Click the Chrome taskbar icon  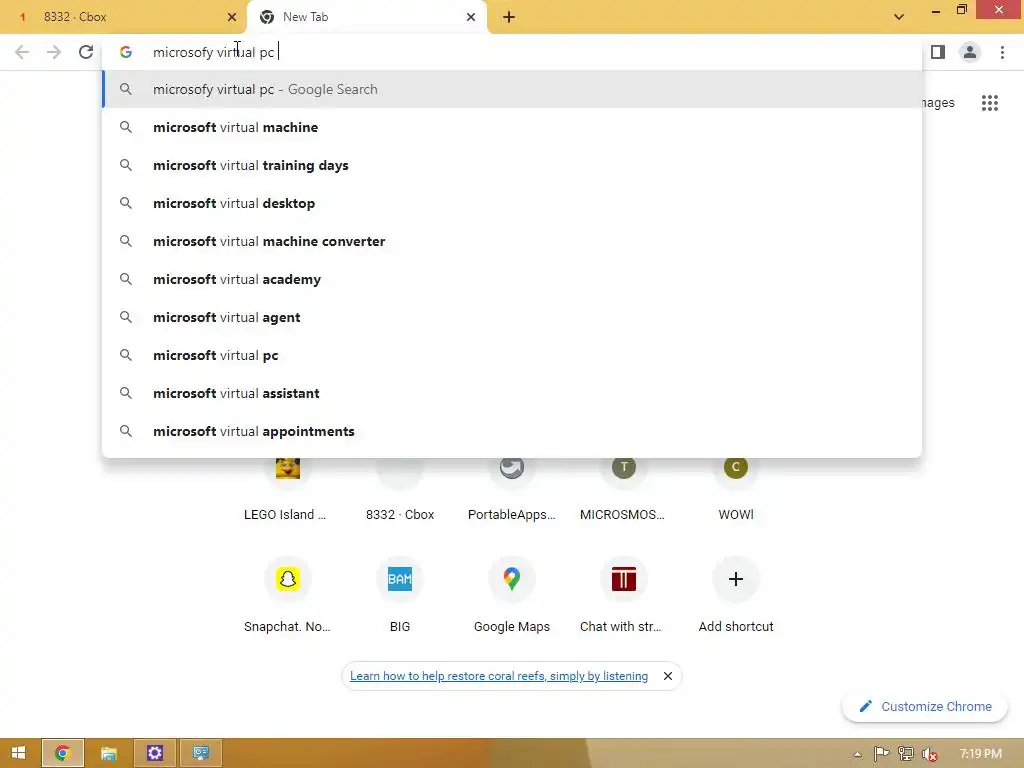point(63,753)
